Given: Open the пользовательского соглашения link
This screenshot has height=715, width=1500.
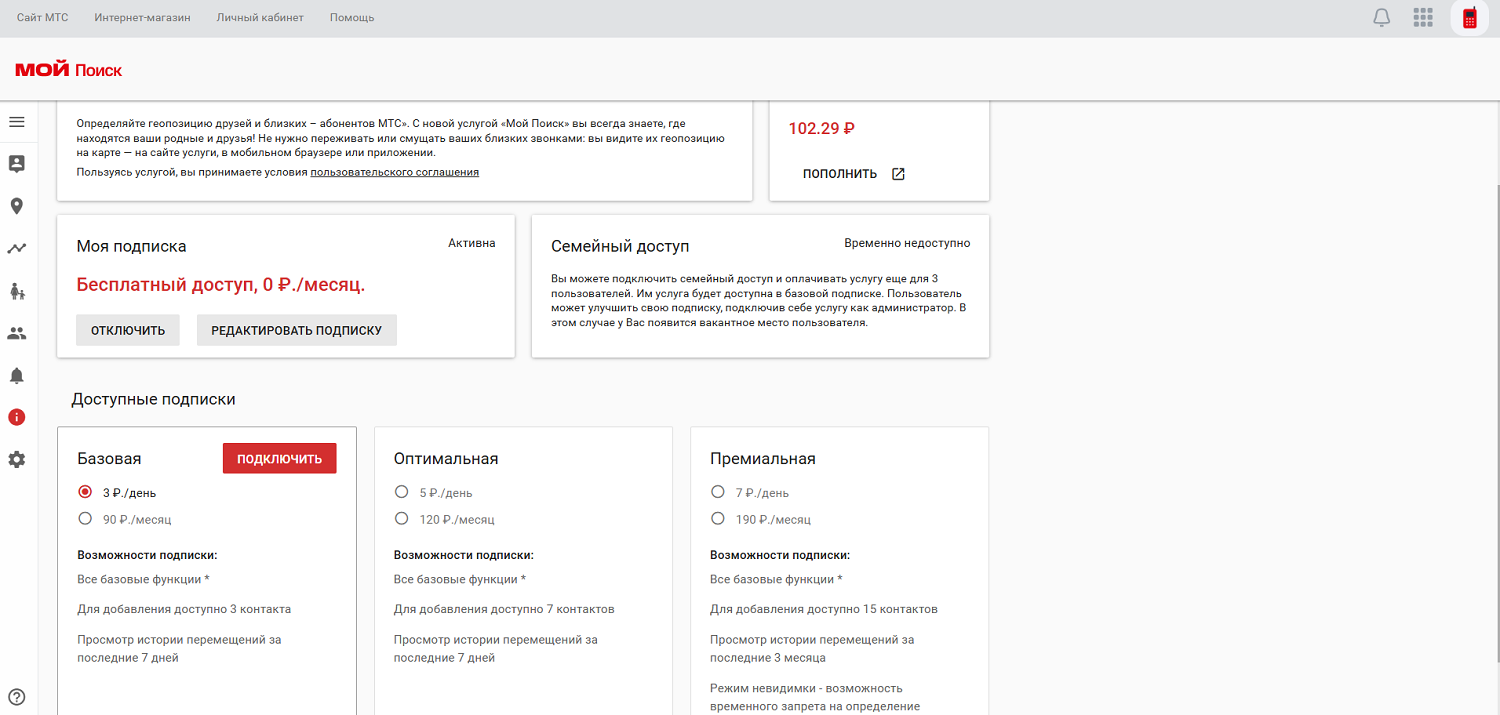Looking at the screenshot, I should pyautogui.click(x=394, y=172).
